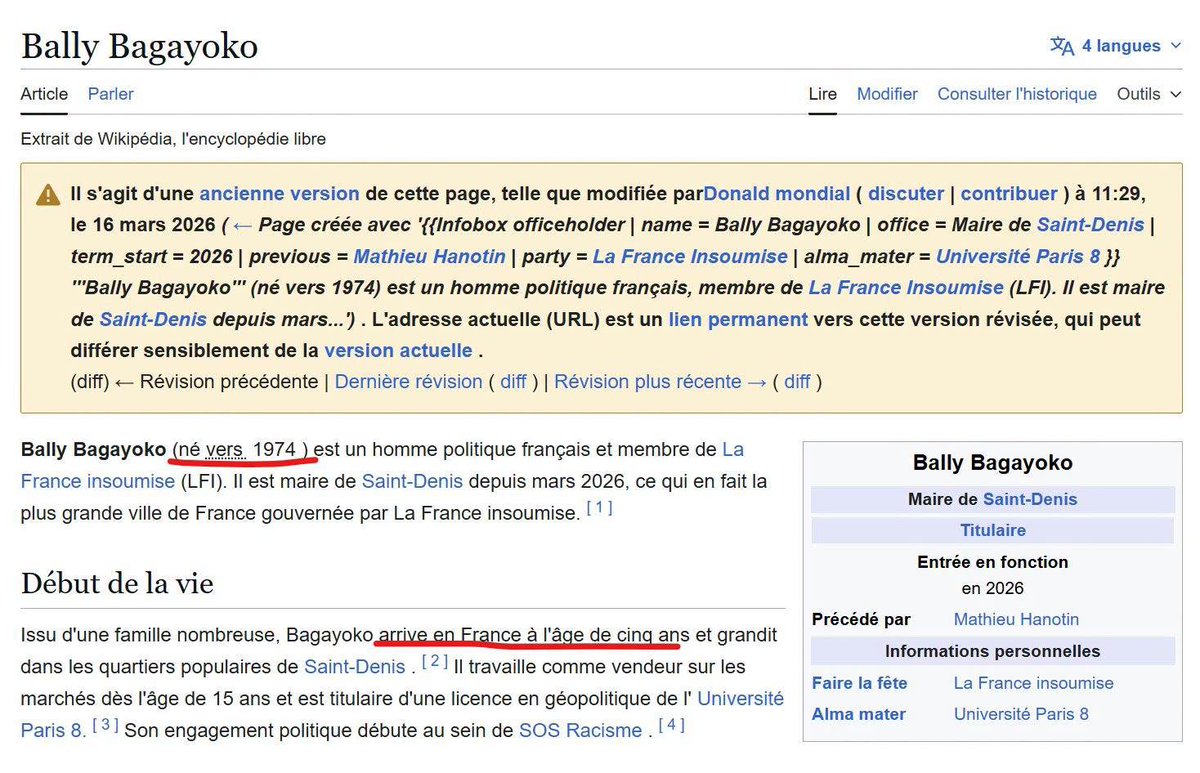Screen dimensions: 1200x773
Task: Open Consulter l'historique tab
Action: click(1017, 94)
